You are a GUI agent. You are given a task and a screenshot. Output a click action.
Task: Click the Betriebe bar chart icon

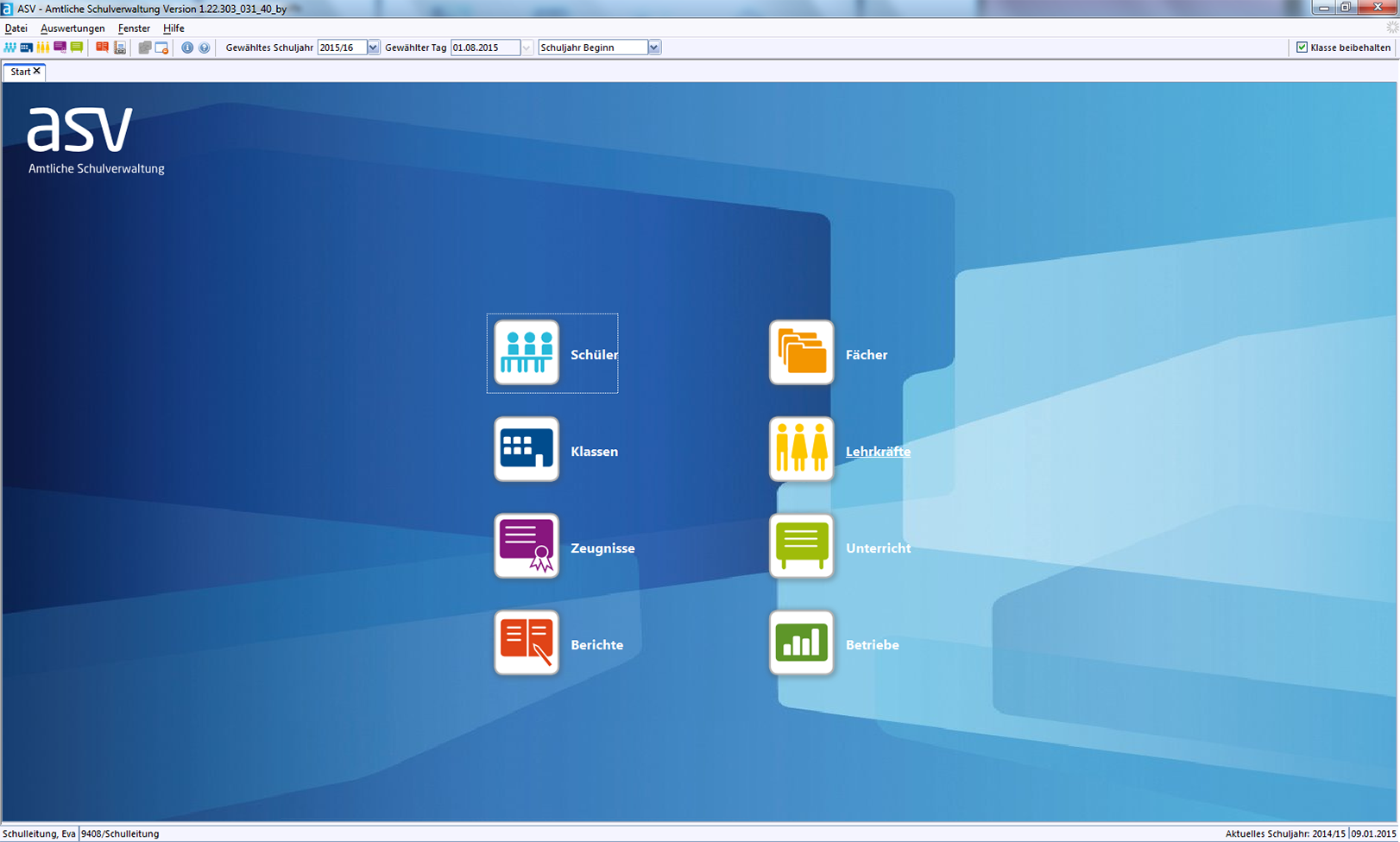click(801, 643)
